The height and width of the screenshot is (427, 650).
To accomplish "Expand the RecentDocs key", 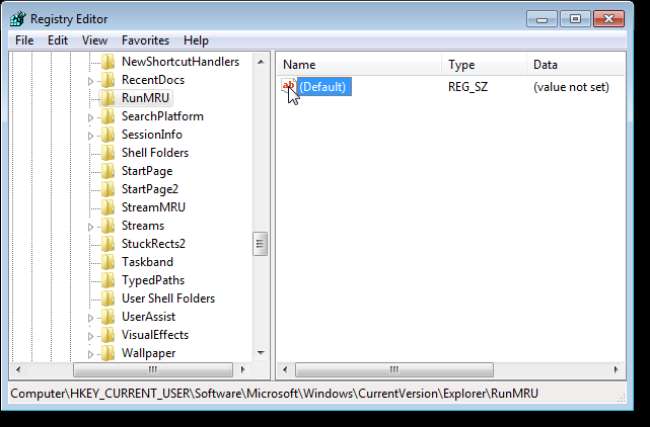I will tap(91, 81).
